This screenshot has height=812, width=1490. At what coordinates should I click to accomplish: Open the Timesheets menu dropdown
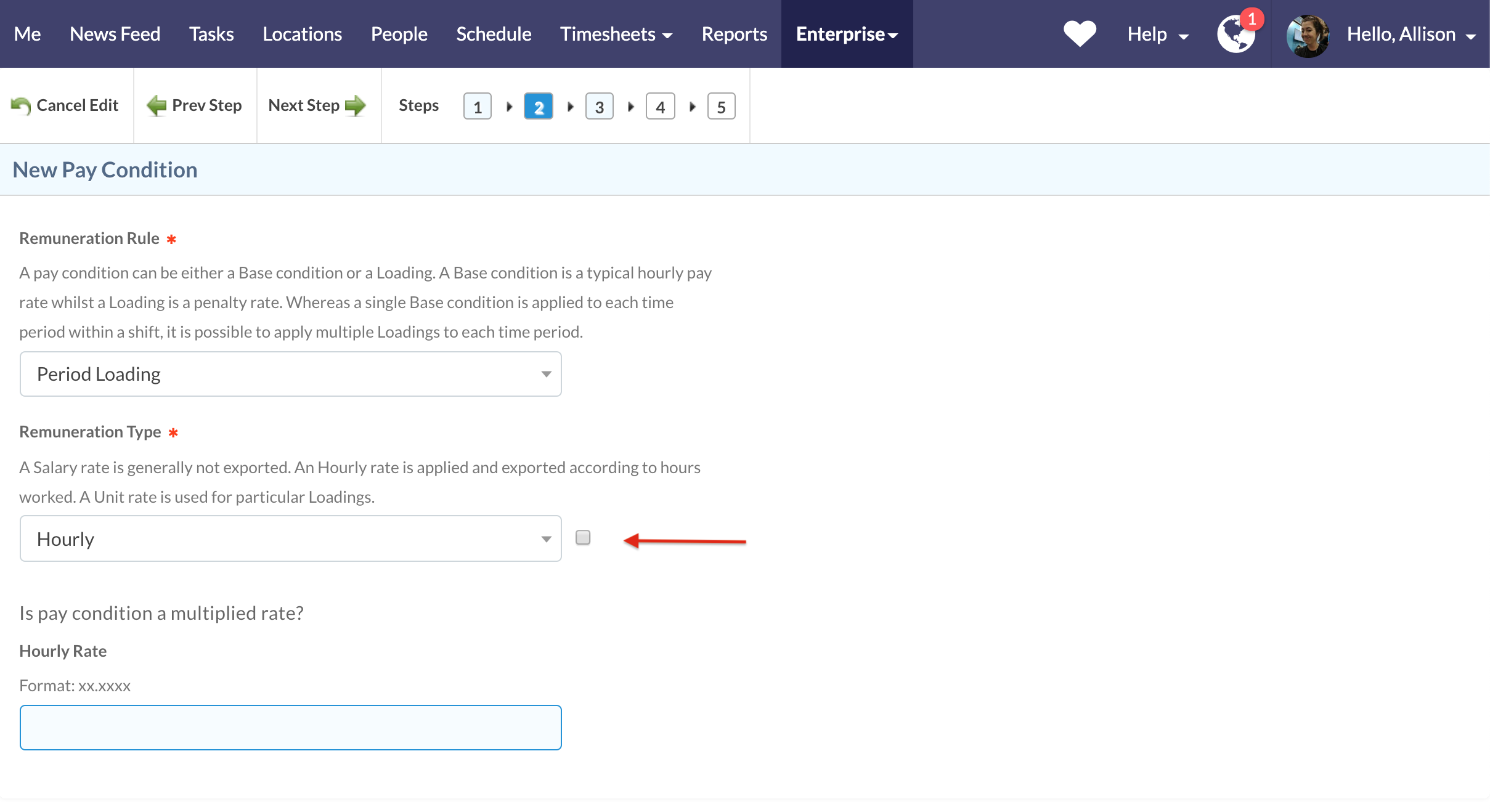point(616,34)
